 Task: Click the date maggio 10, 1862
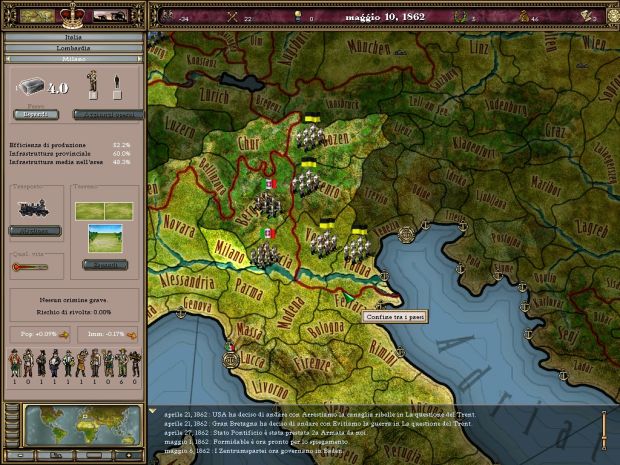pos(385,17)
